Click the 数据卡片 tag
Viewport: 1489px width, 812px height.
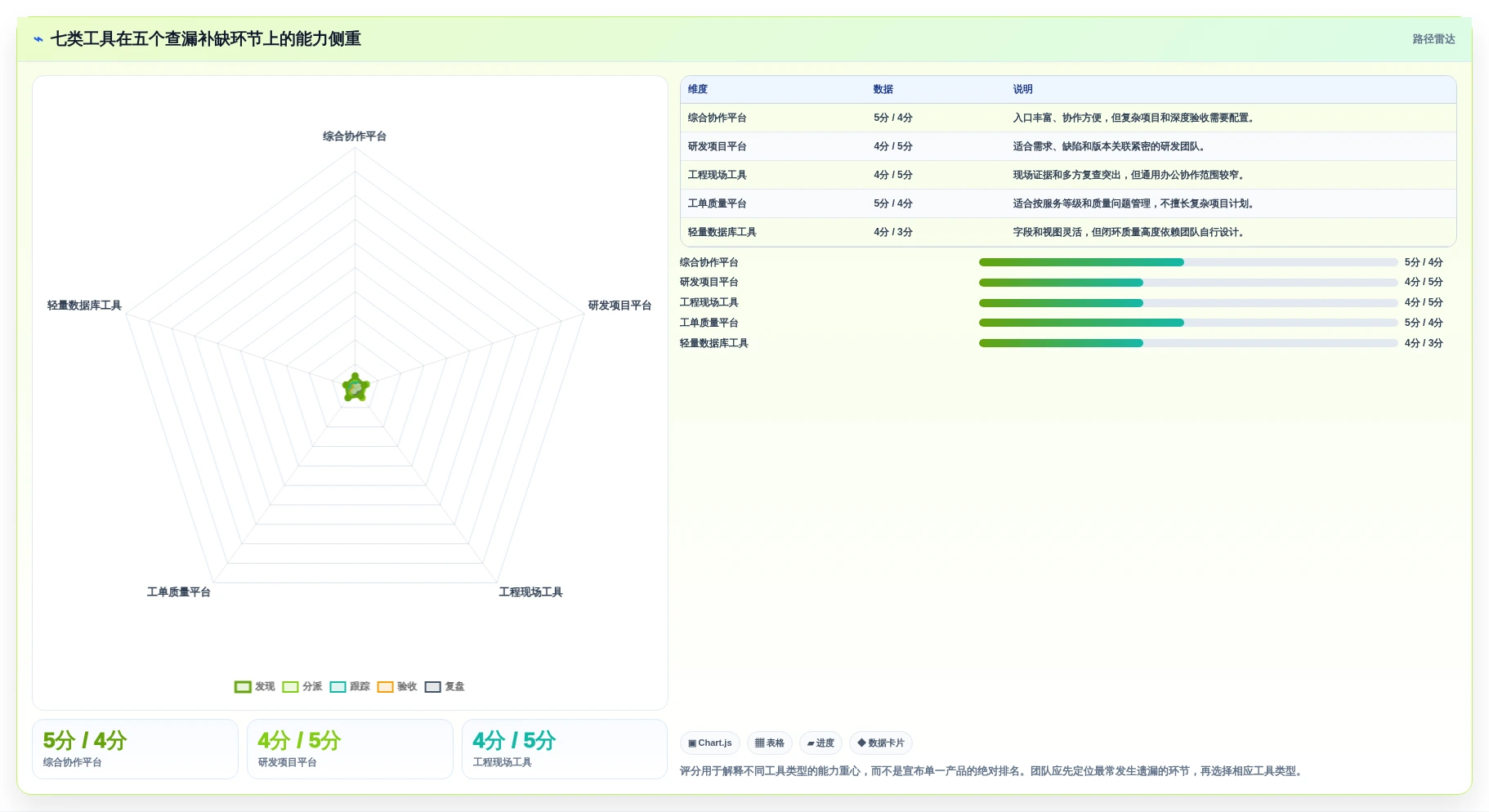(x=881, y=743)
